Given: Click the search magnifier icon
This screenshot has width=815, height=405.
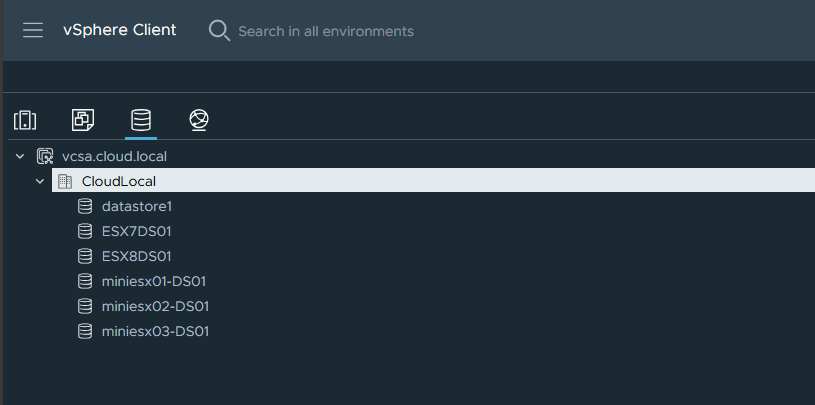Looking at the screenshot, I should (219, 30).
